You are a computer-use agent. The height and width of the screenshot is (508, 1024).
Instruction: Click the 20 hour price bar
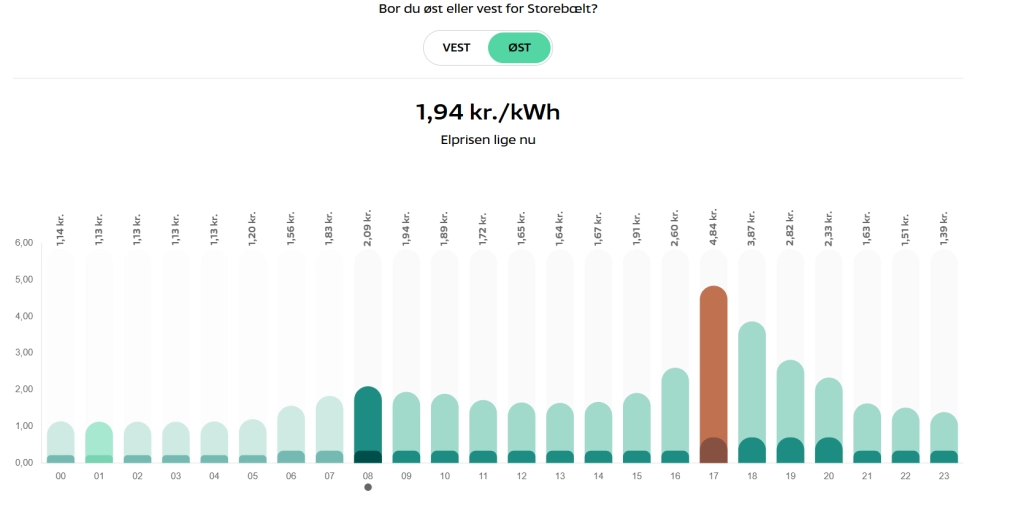pyautogui.click(x=829, y=421)
